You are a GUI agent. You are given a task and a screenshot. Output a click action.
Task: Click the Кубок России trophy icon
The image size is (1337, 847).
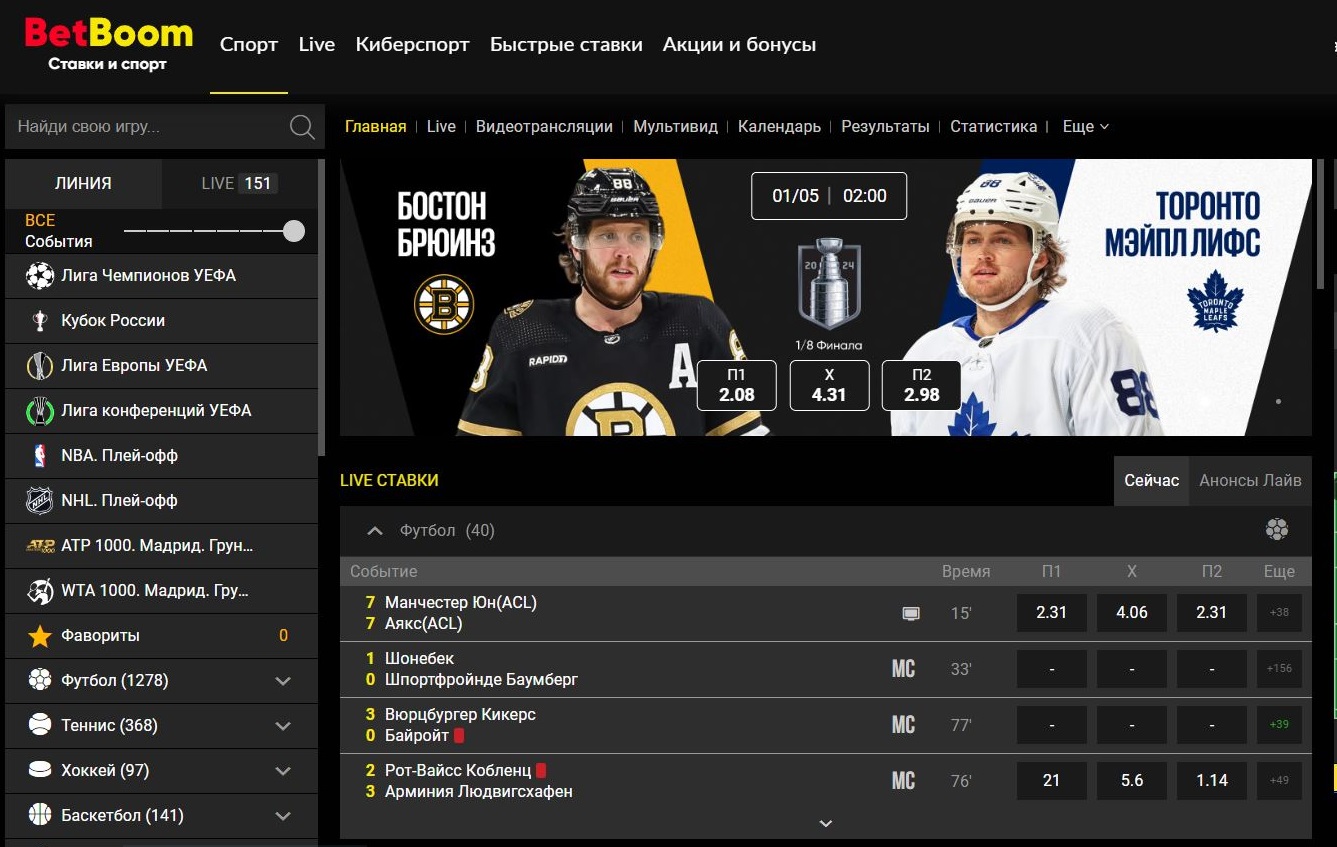[x=40, y=320]
